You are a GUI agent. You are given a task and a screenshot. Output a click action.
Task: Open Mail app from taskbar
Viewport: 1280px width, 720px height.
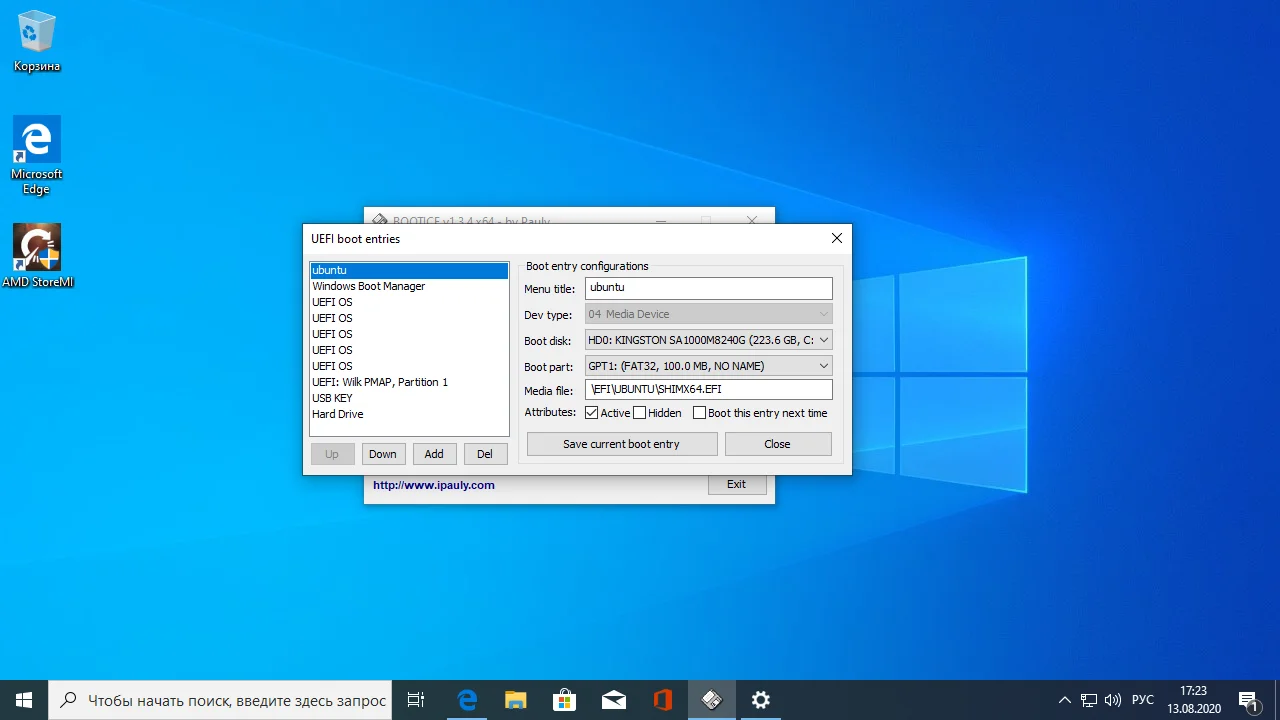pos(613,700)
